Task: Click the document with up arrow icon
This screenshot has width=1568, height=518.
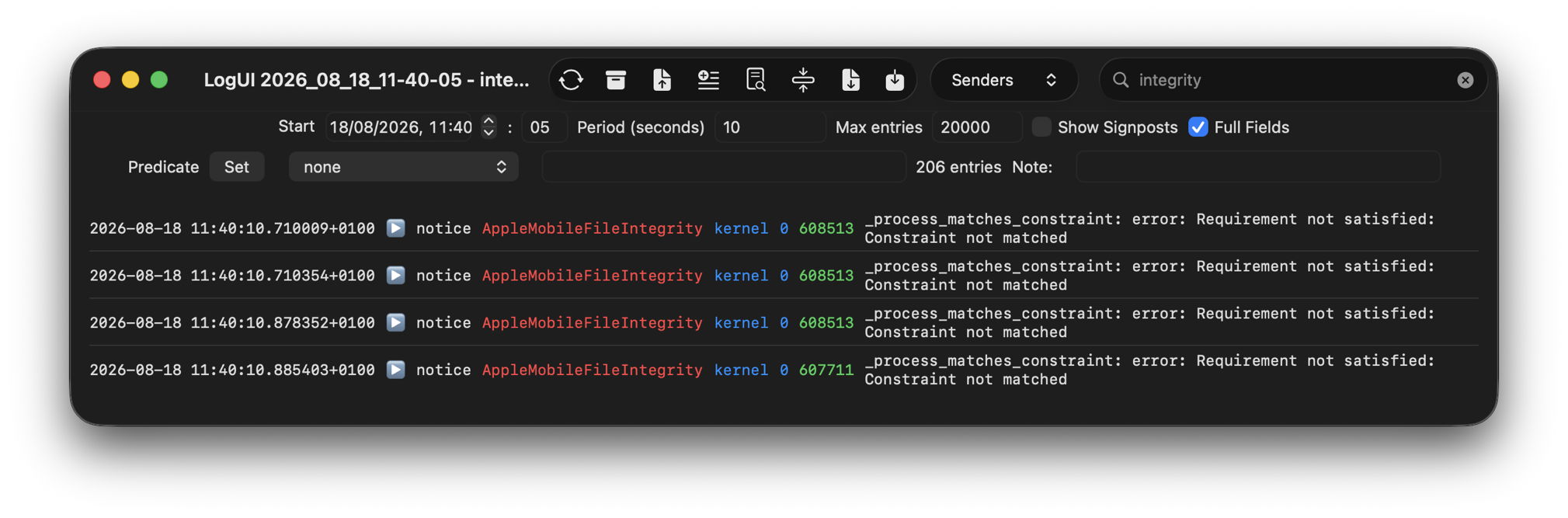Action: coord(662,80)
